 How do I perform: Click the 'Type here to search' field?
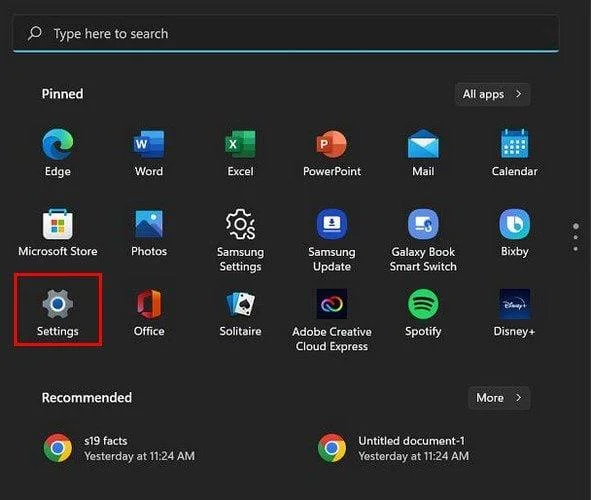286,34
